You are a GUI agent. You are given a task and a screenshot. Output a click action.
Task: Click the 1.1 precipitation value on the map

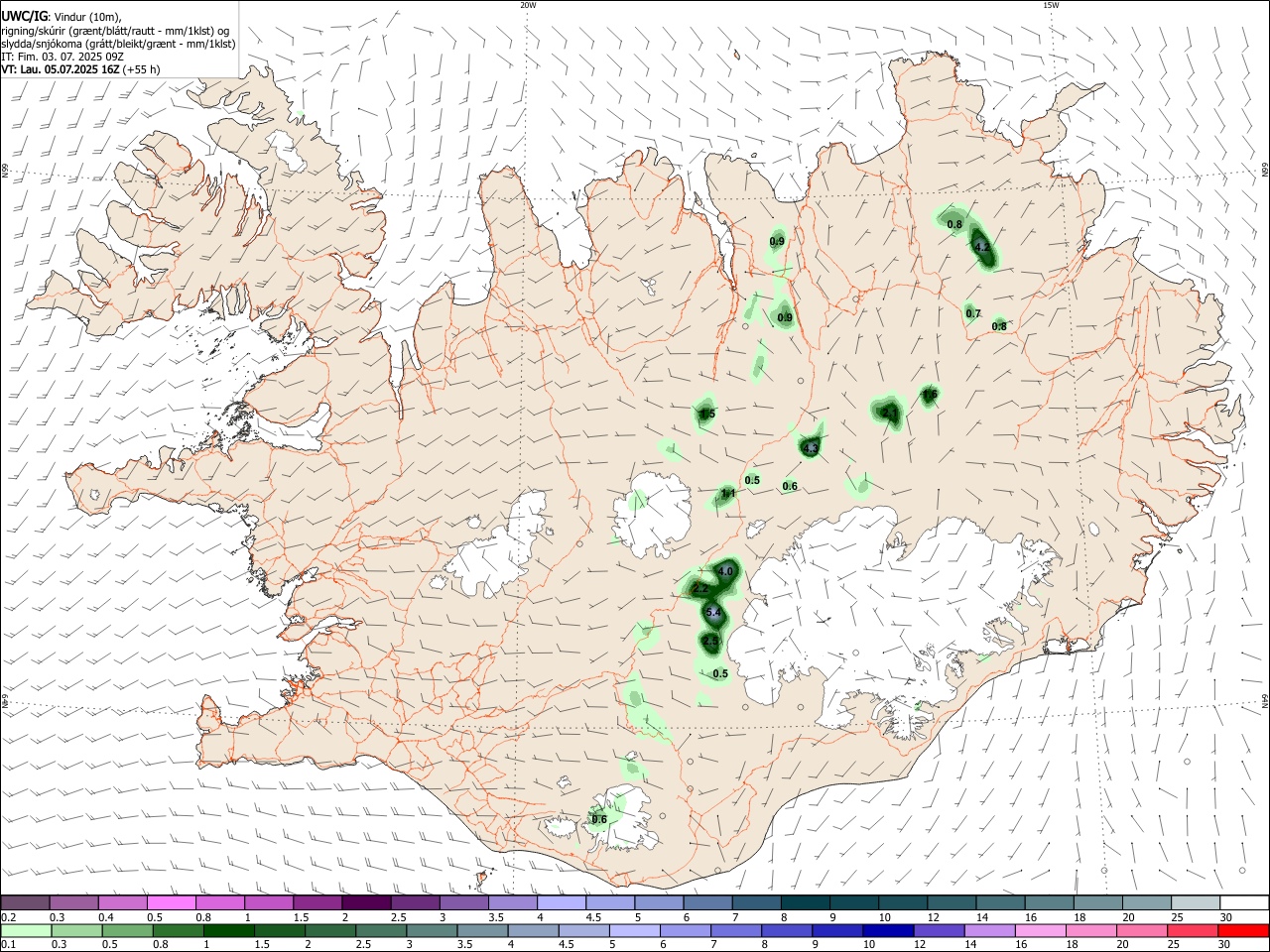(728, 493)
